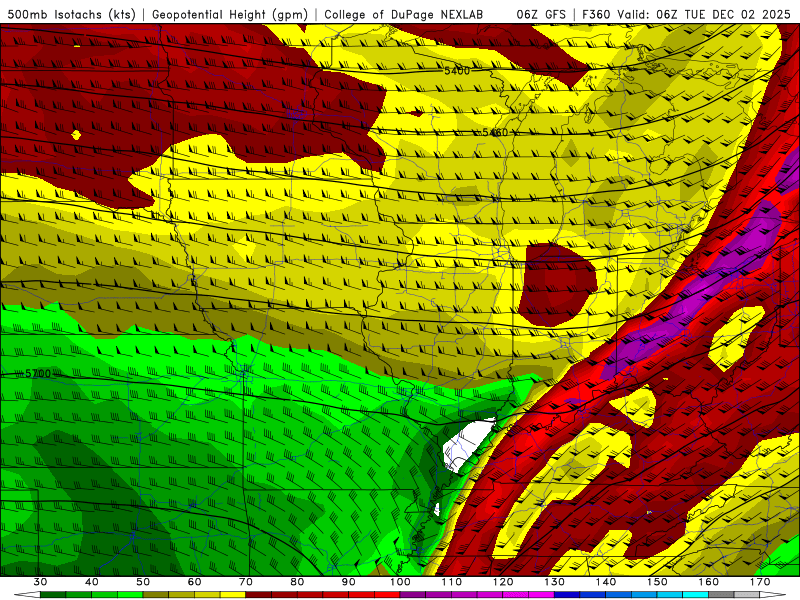Click the 'F360 Valid: 06Z TUE DEC 02 2025' text
This screenshot has width=800, height=600.
tap(686, 15)
